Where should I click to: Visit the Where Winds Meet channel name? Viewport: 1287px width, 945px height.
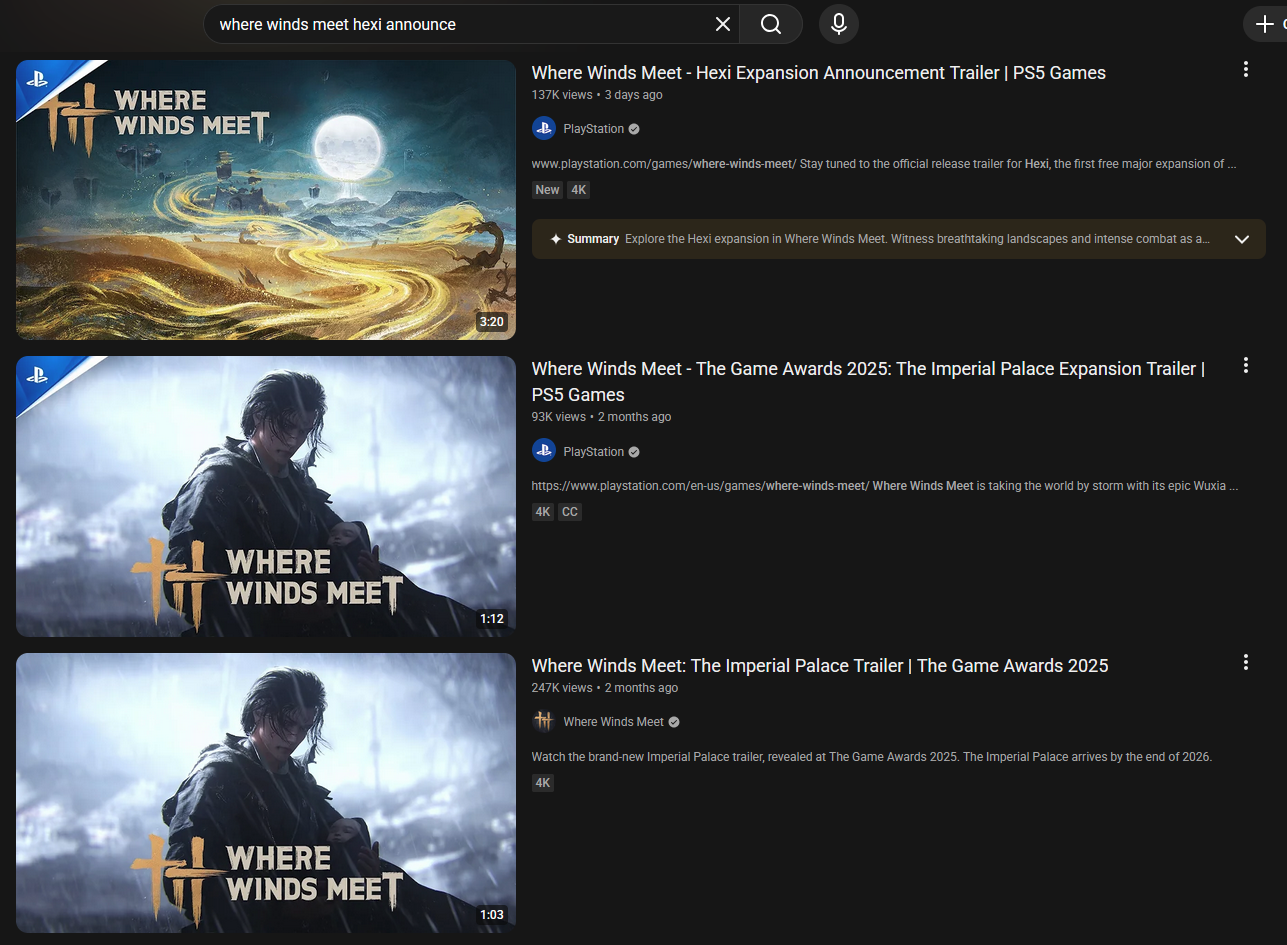point(614,722)
